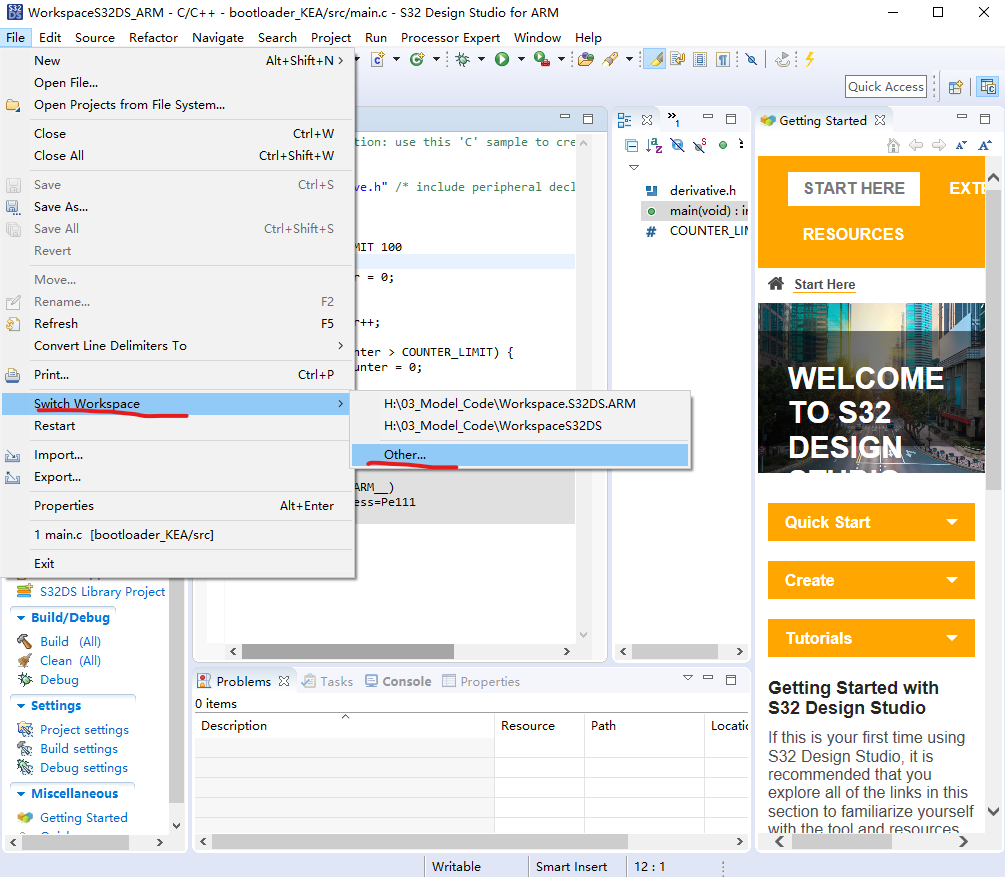Close the Getting Started tab
The height and width of the screenshot is (877, 1005).
(880, 120)
